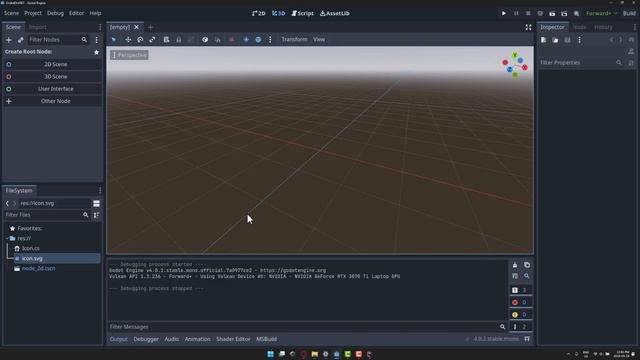Click the green Y axis gizmo circle
The height and width of the screenshot is (360, 640).
pyautogui.click(x=515, y=55)
